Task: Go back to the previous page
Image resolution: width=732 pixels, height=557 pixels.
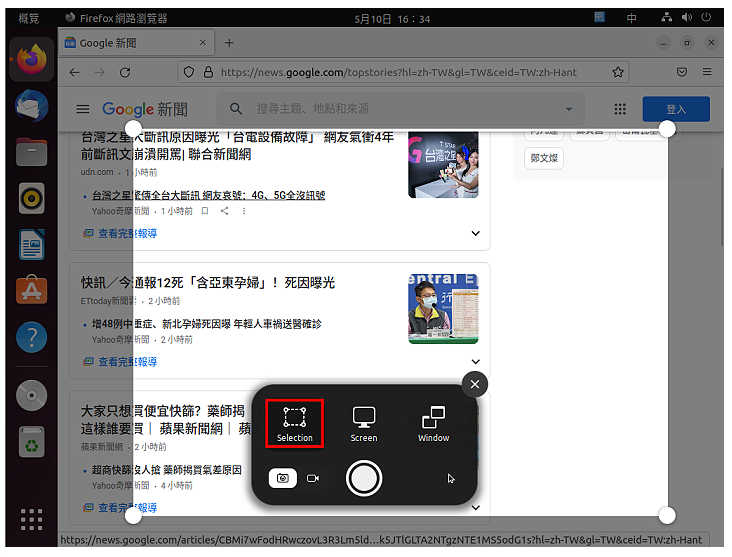Action: (x=75, y=72)
